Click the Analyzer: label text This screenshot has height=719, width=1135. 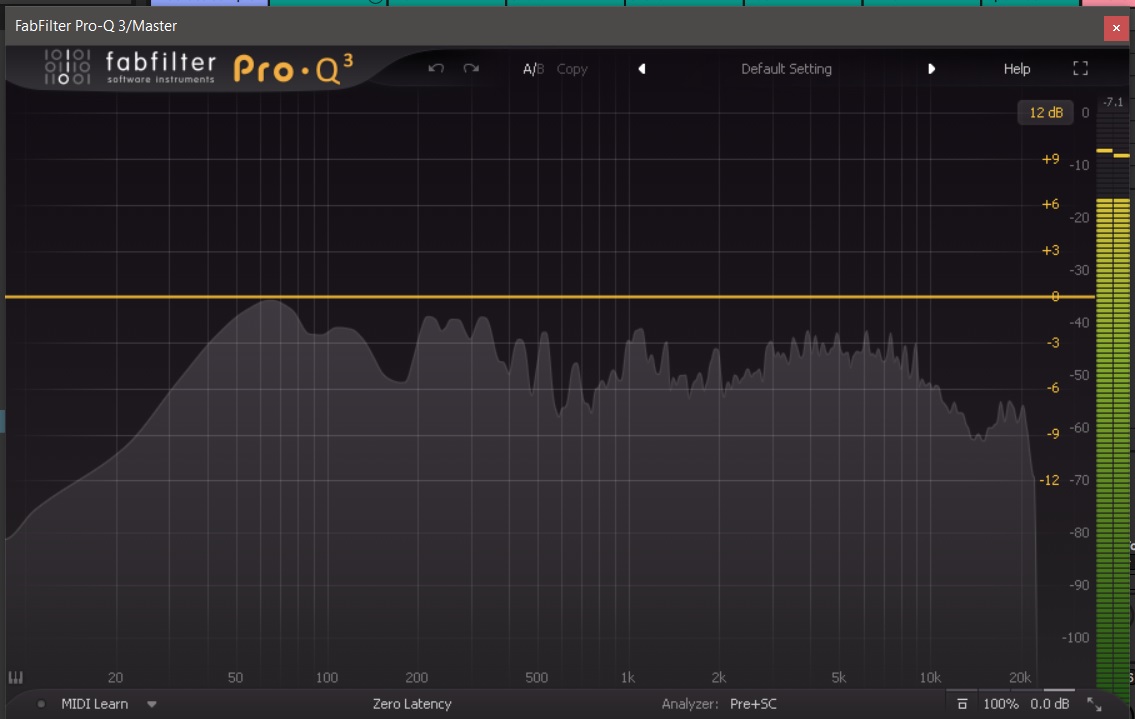click(x=690, y=704)
